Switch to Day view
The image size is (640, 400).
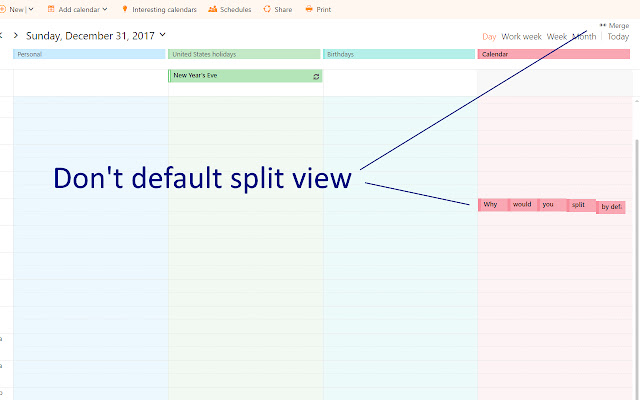pyautogui.click(x=489, y=37)
